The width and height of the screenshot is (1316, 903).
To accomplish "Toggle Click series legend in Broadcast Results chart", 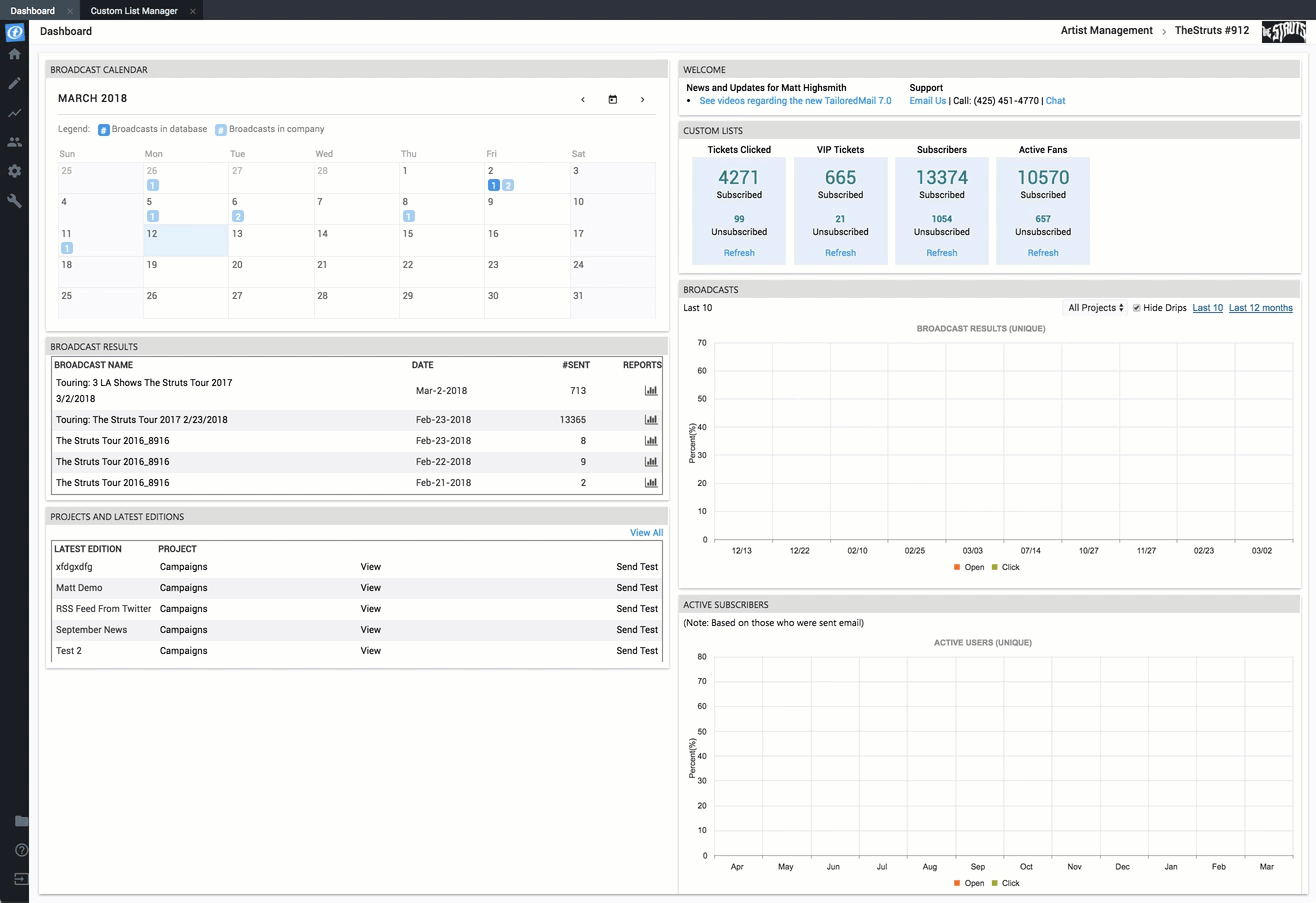I will 1005,567.
